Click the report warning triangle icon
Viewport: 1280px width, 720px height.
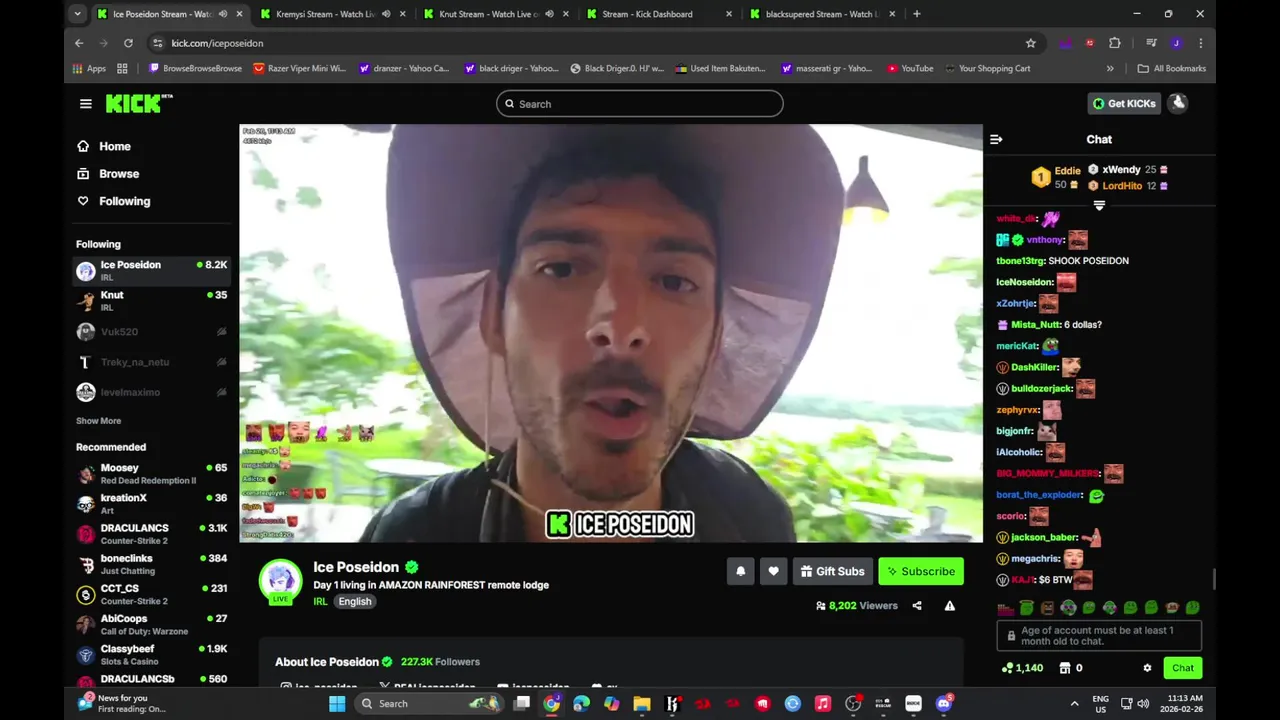(950, 606)
